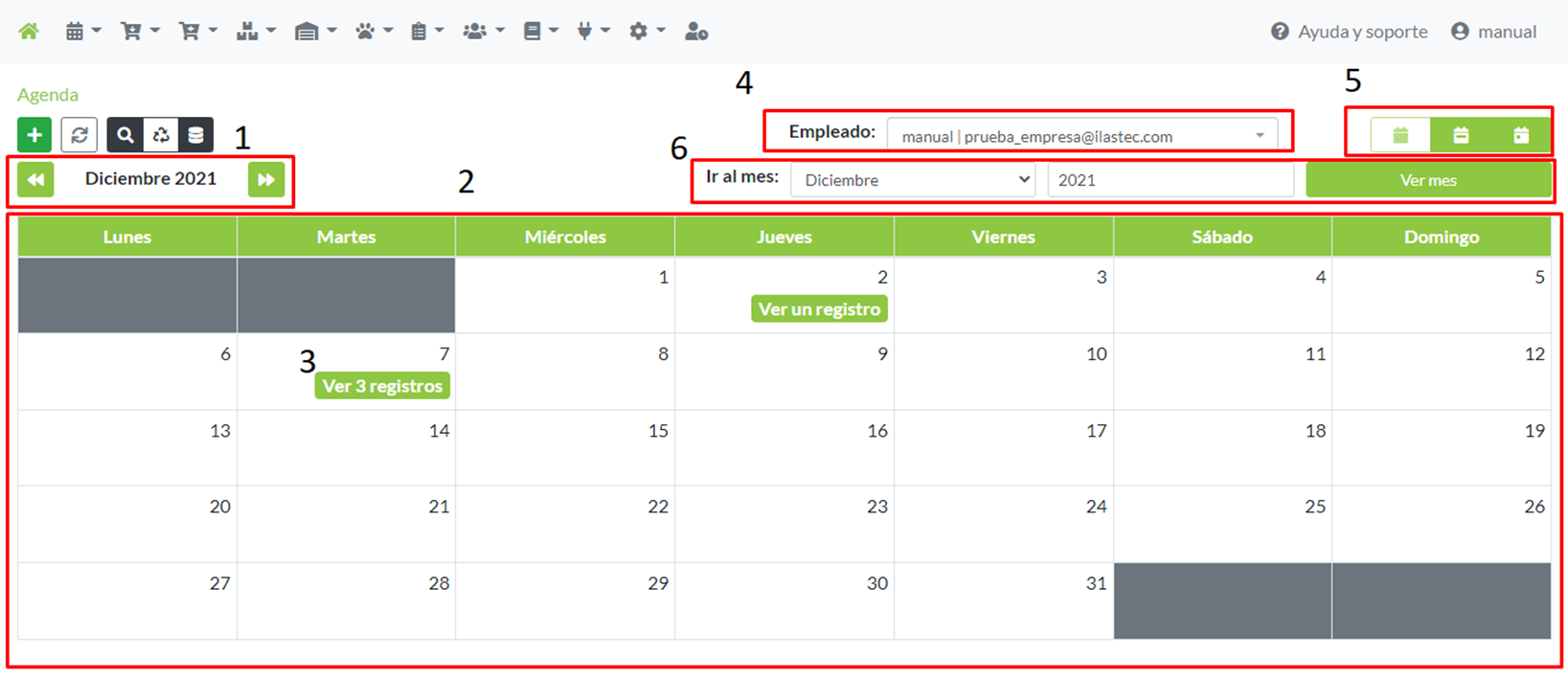Open search with the magnifier icon
1568x679 pixels.
(125, 135)
